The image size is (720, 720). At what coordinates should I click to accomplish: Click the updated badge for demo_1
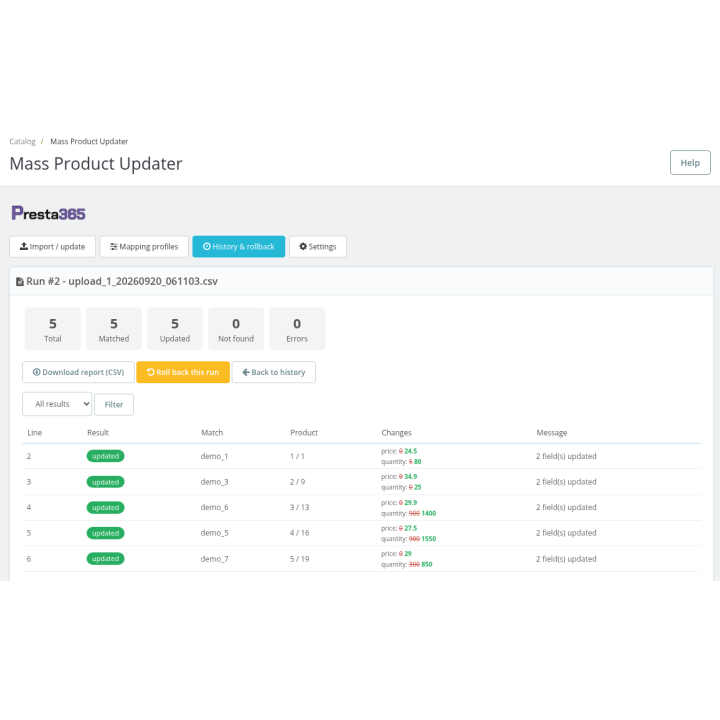pos(106,456)
